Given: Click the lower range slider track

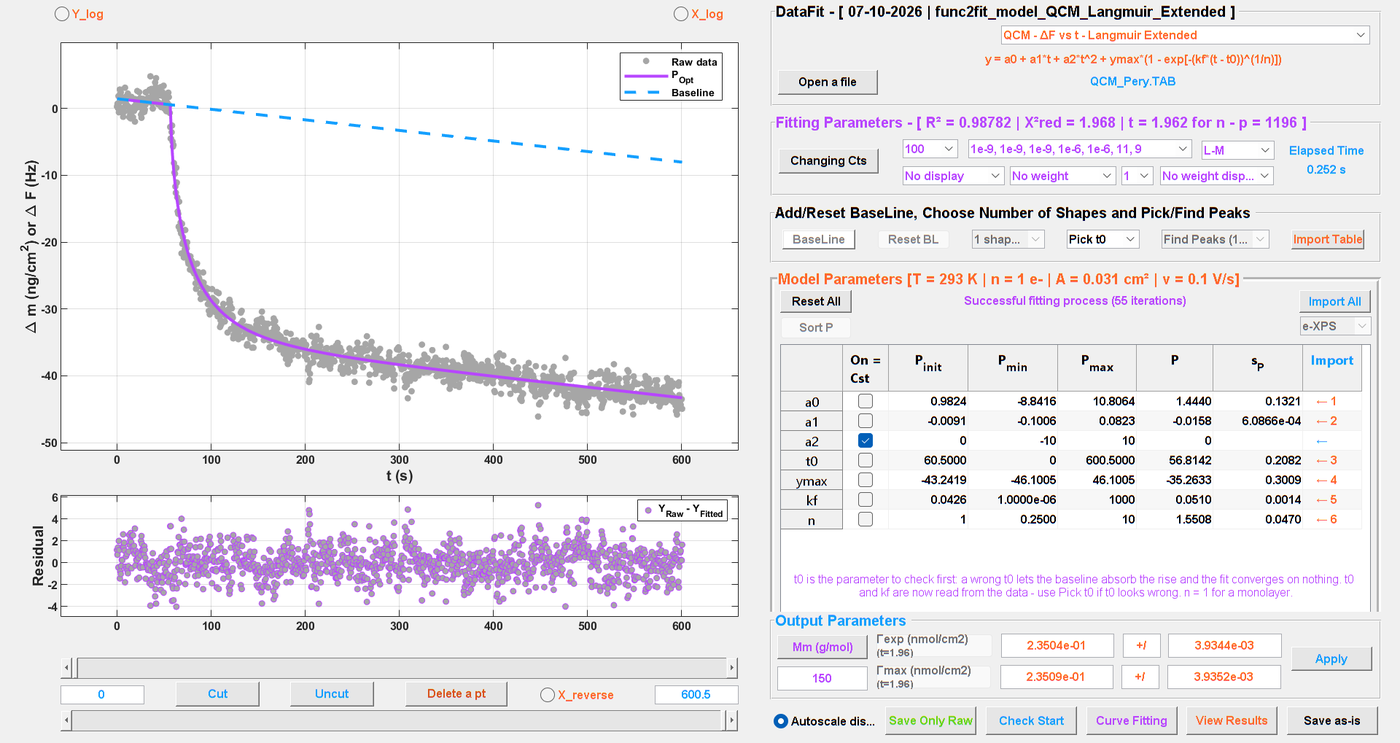Looking at the screenshot, I should click(400, 720).
